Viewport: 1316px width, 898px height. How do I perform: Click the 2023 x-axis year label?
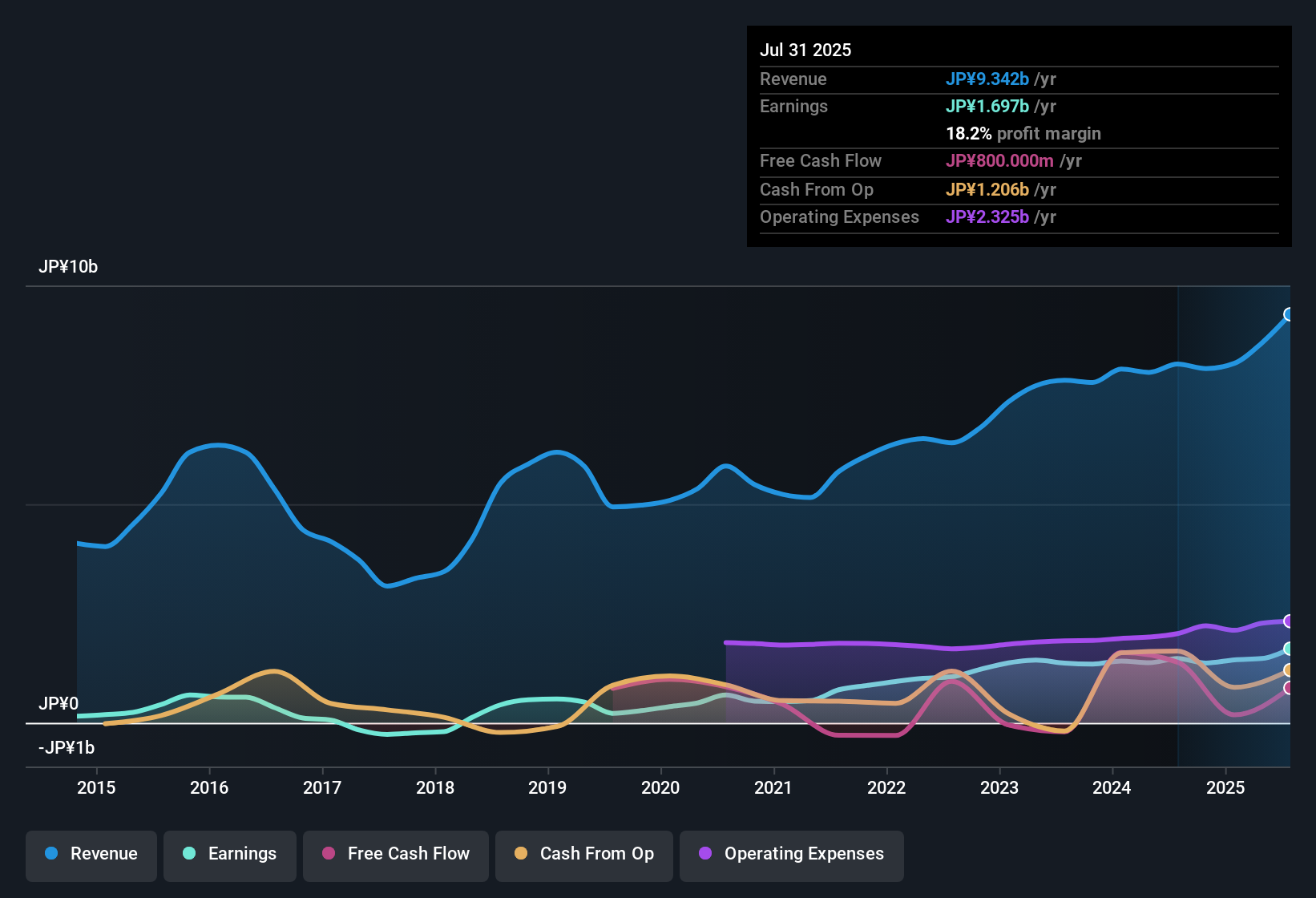pyautogui.click(x=999, y=788)
